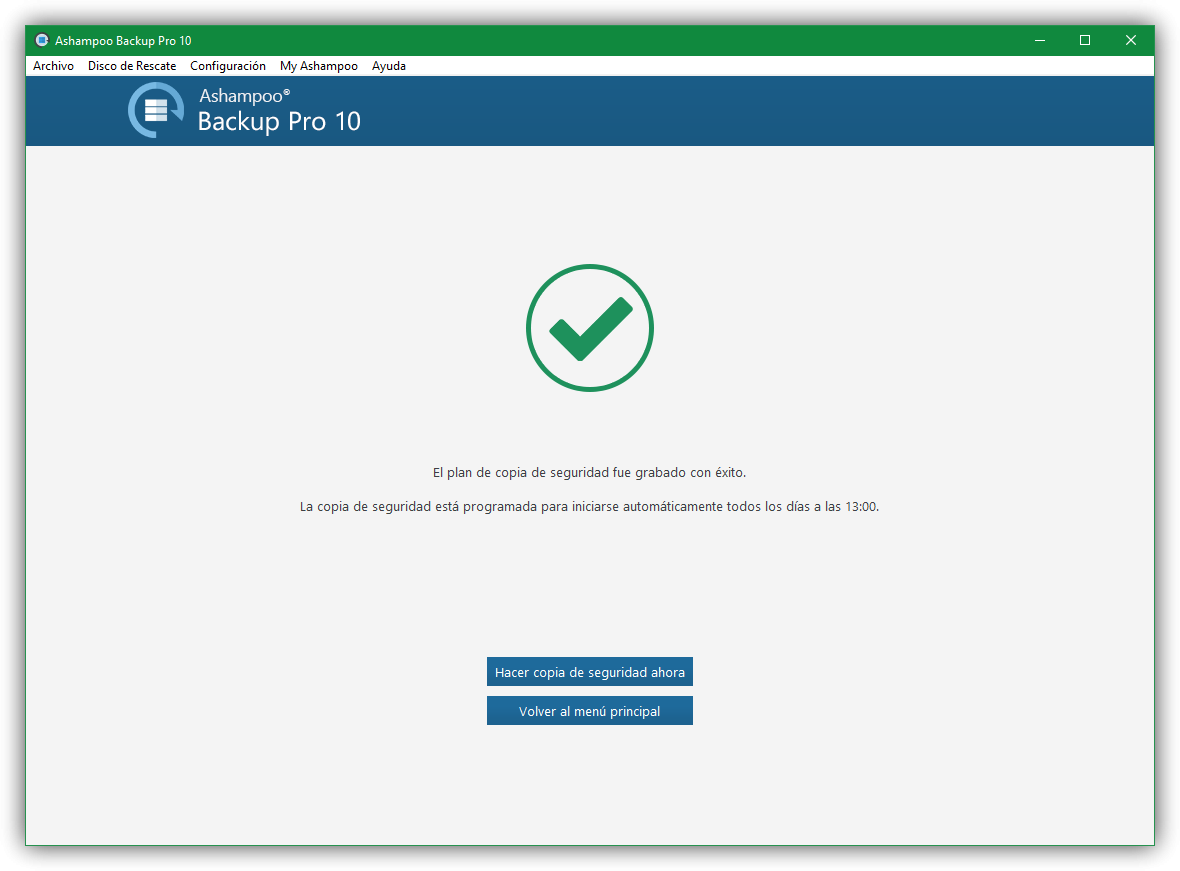The image size is (1180, 871).
Task: Click the Ashampoo Backup Pro logo icon
Action: coord(156,110)
